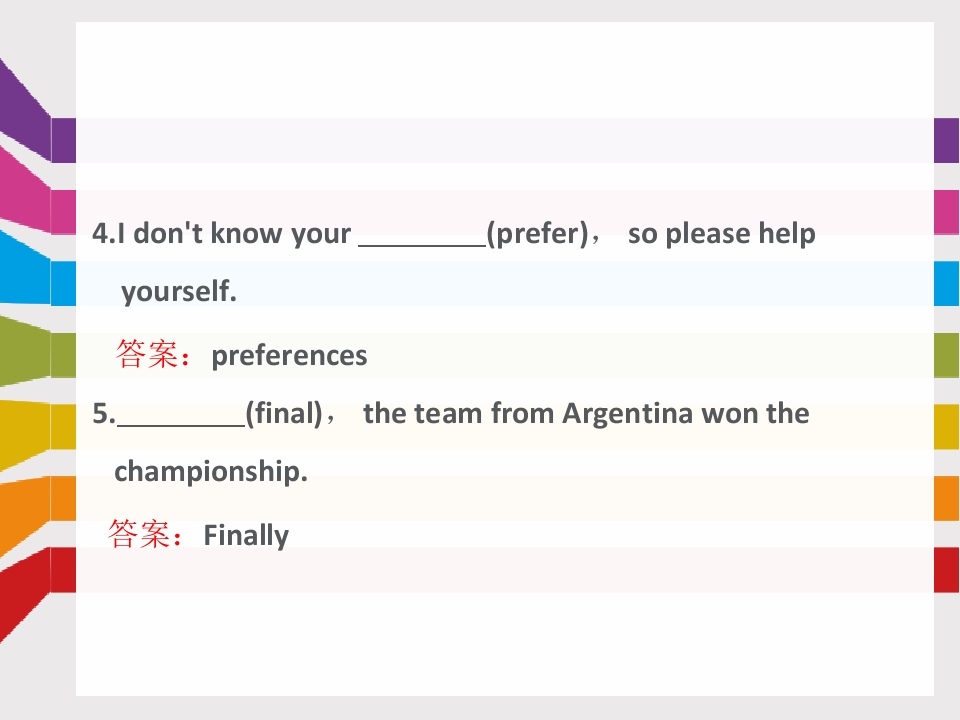Click the hint word (prefer) in parentheses
Screen dimensions: 960x720
point(538,234)
